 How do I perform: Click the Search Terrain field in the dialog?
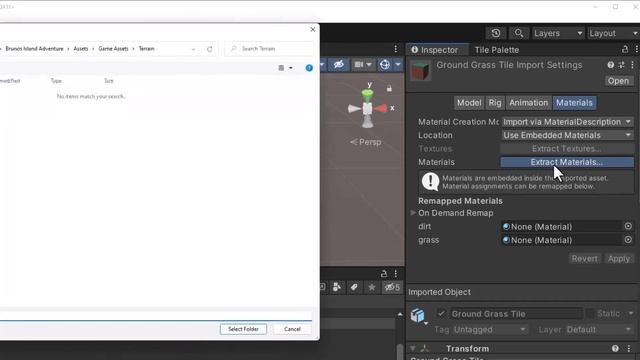coord(270,49)
